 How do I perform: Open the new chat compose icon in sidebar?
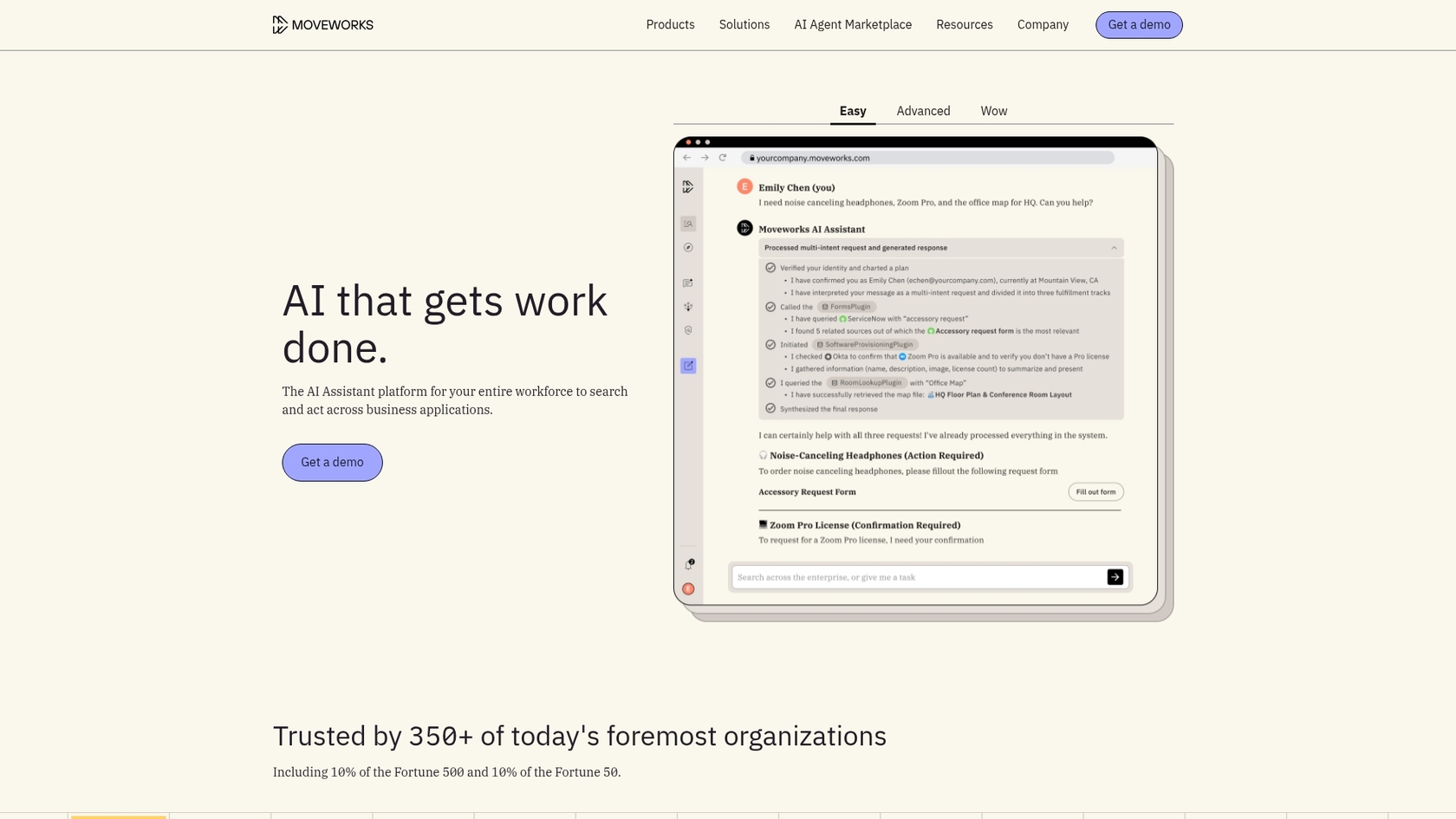687,282
